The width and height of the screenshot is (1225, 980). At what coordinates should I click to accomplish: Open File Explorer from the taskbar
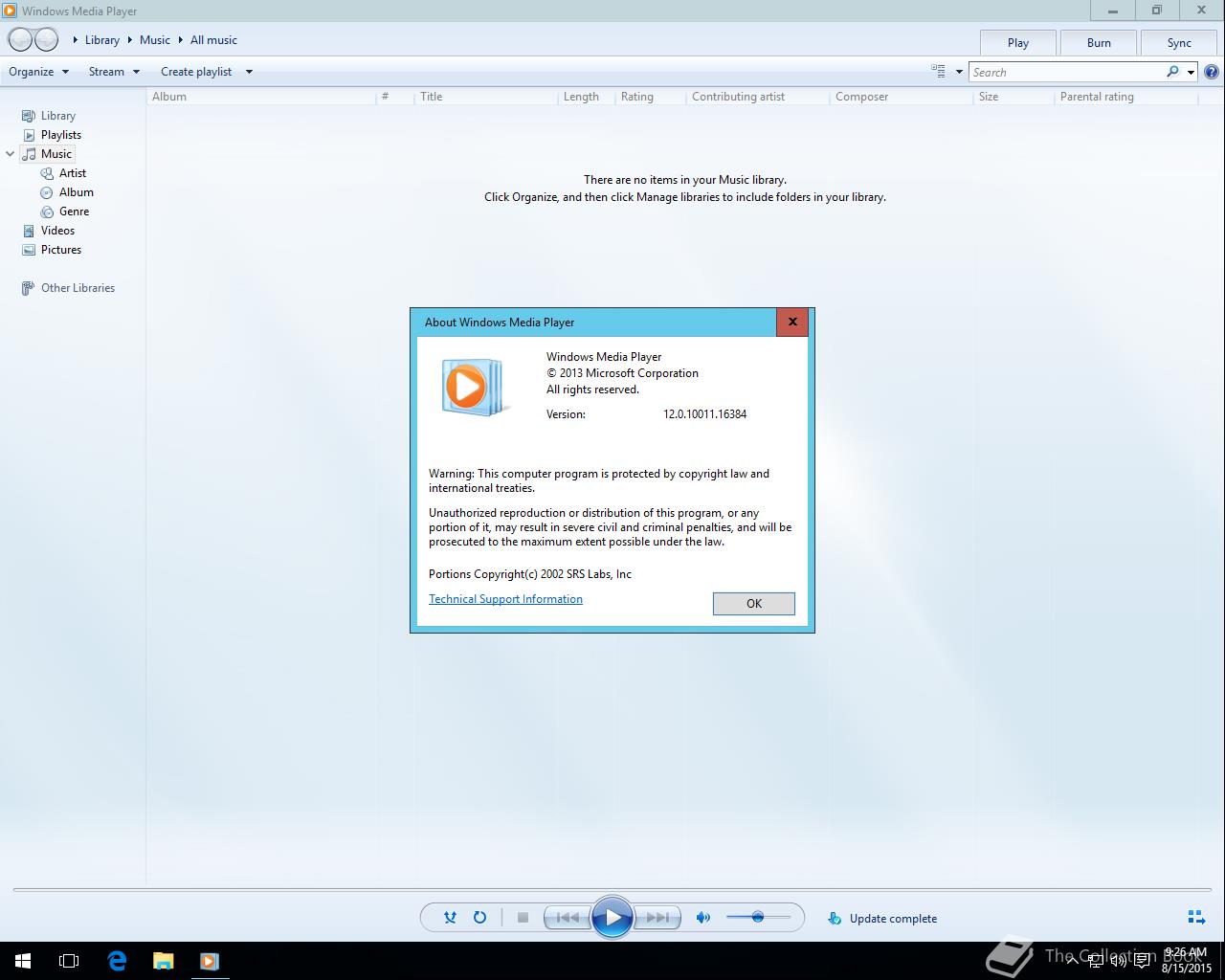(164, 961)
